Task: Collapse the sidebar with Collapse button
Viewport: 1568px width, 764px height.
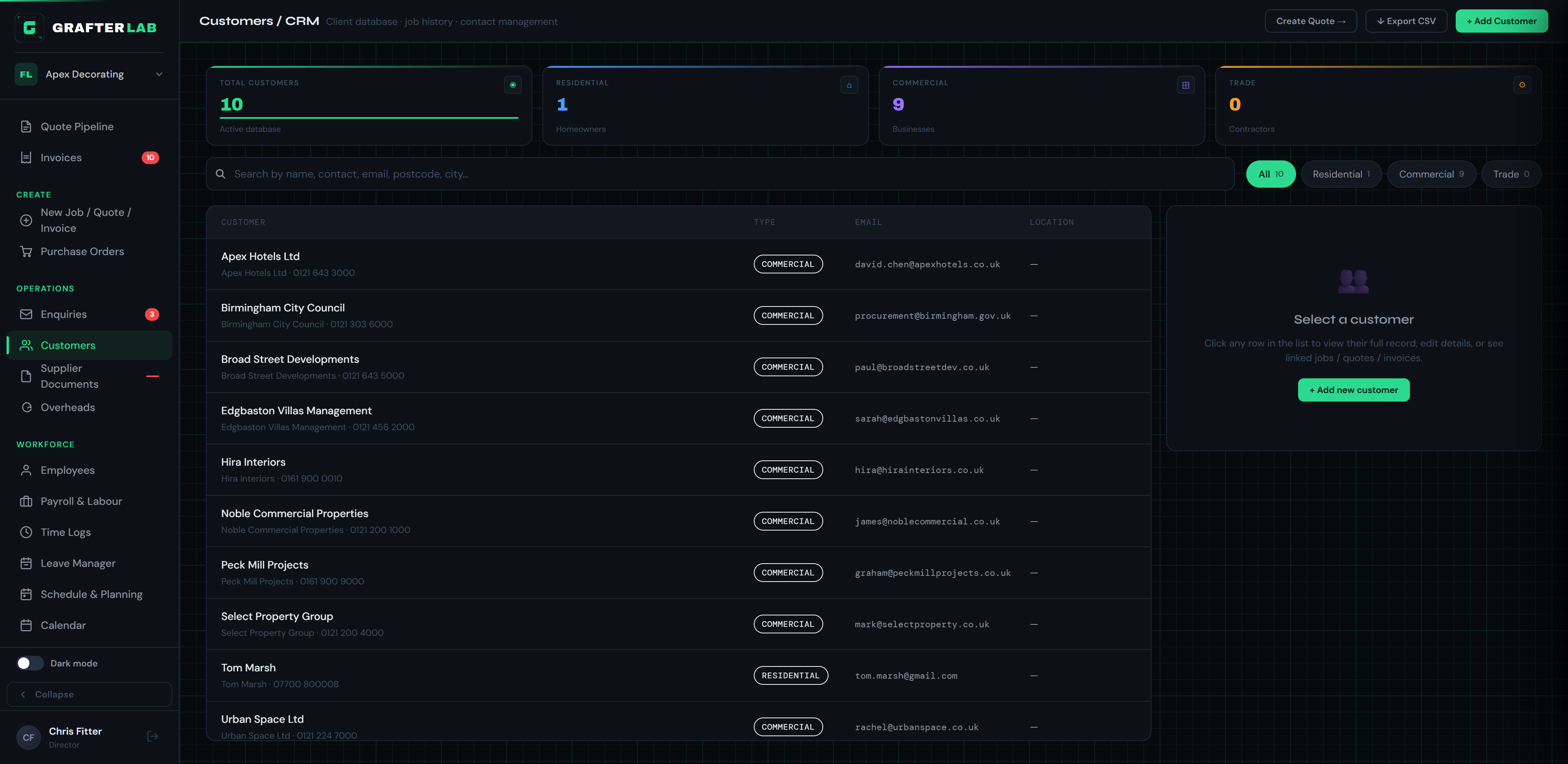Action: (89, 694)
